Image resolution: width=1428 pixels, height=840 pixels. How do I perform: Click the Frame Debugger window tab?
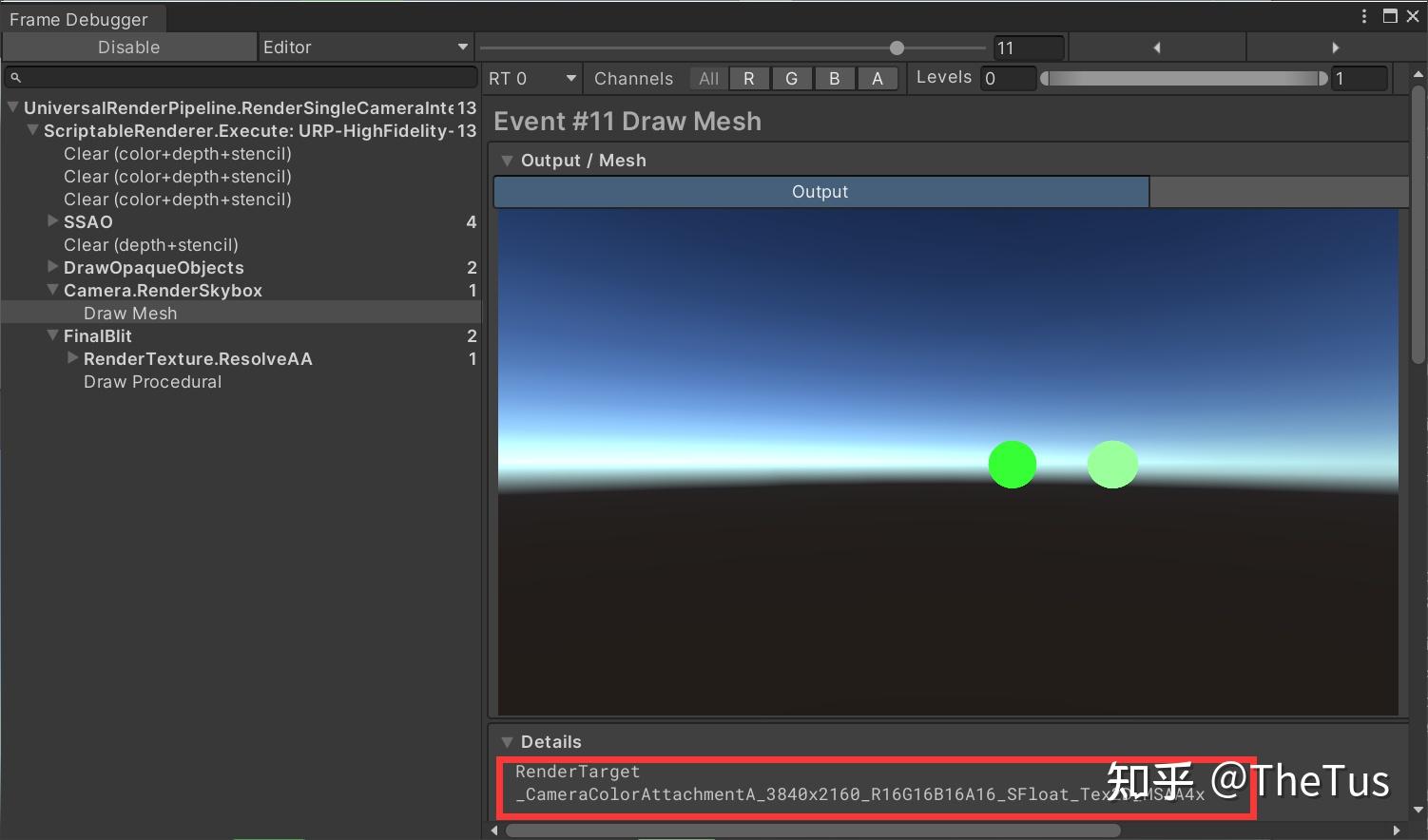pyautogui.click(x=81, y=18)
